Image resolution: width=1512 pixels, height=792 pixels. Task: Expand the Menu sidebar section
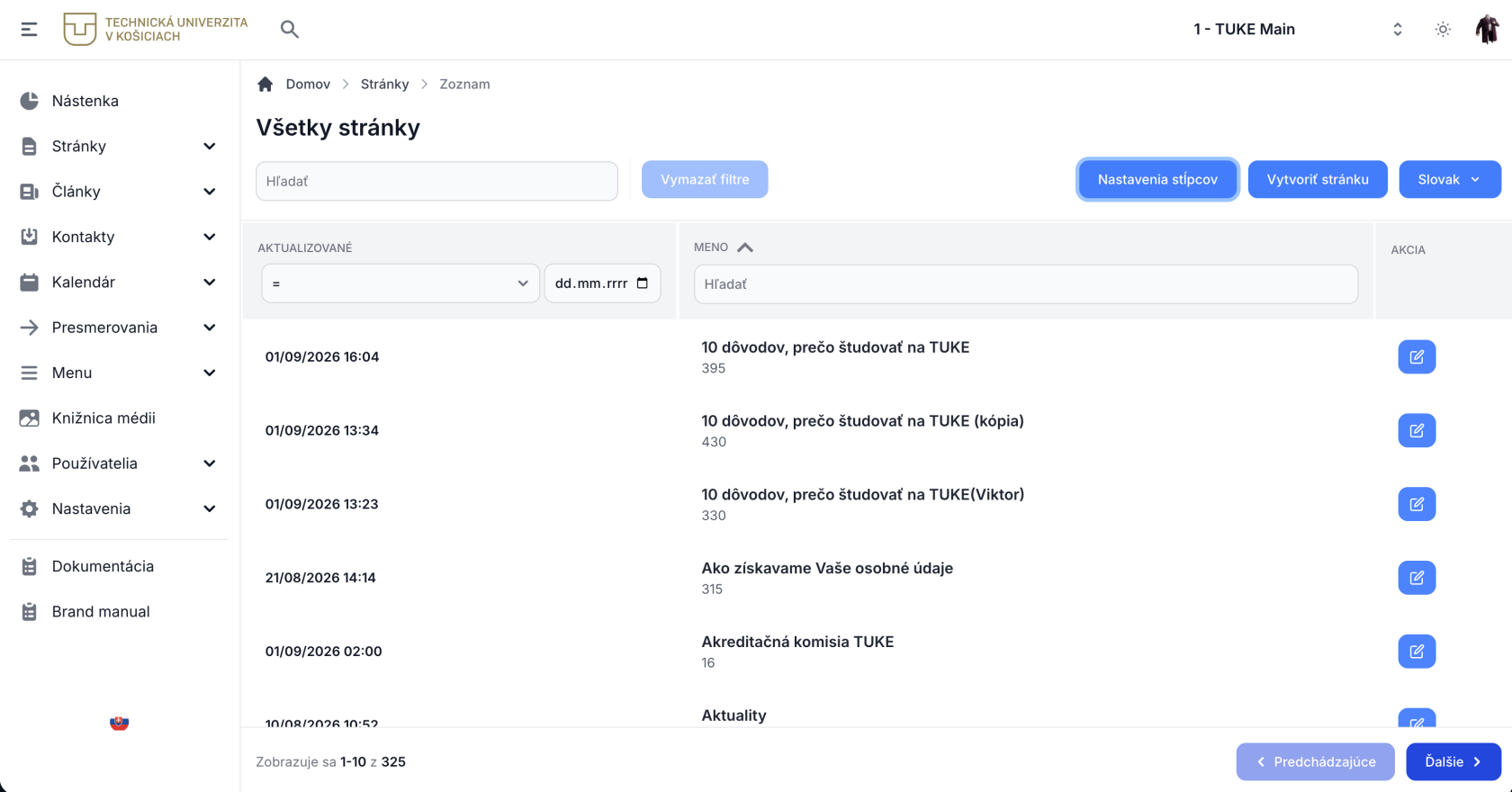tap(120, 373)
